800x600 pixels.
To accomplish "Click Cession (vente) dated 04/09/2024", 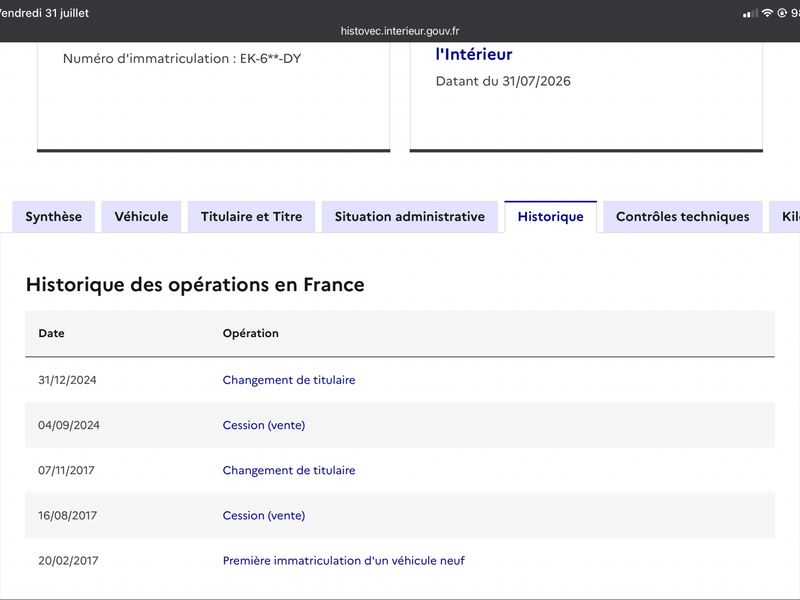I will pyautogui.click(x=264, y=426).
